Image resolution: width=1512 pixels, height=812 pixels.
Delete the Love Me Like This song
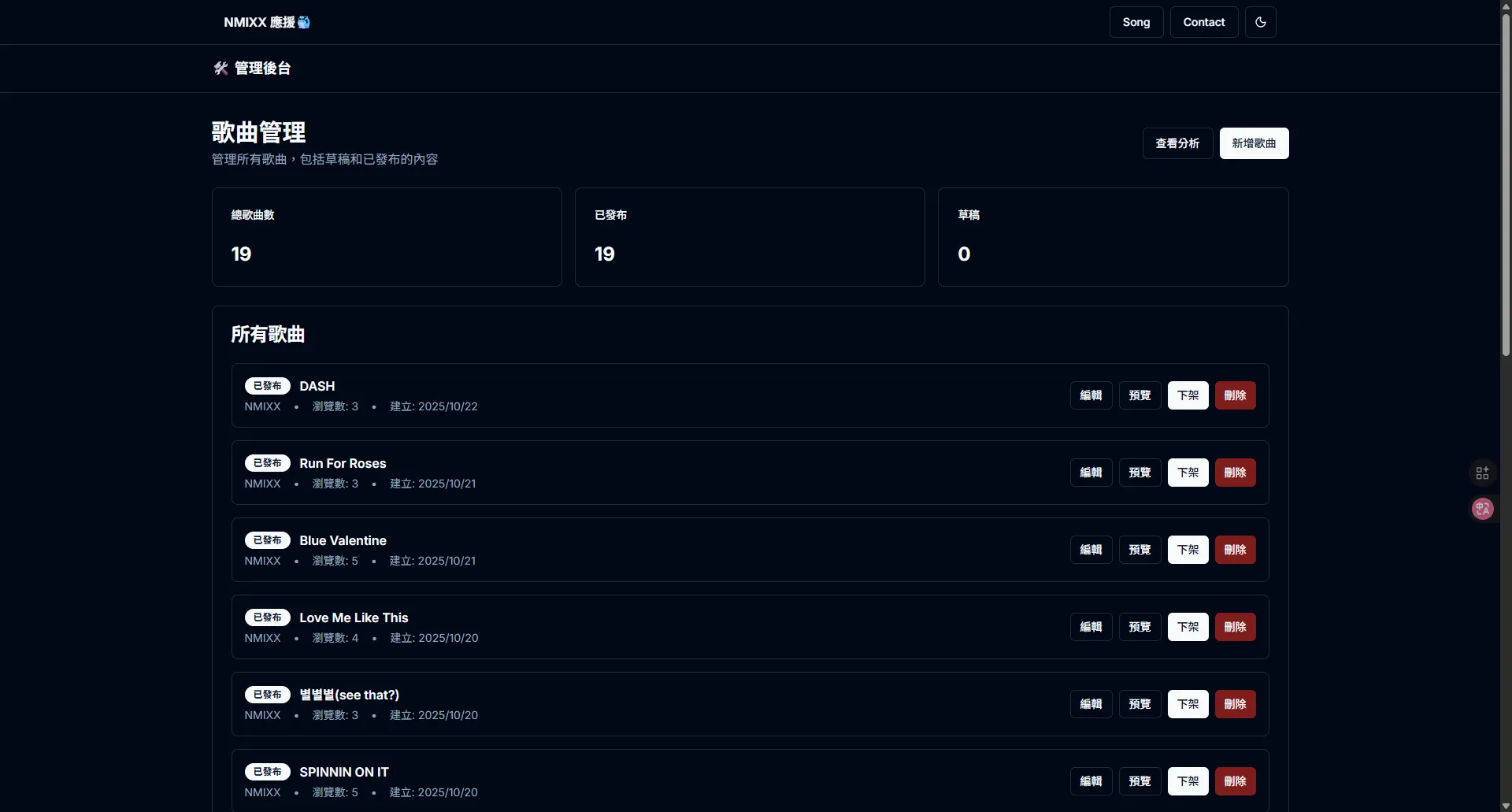coord(1235,627)
